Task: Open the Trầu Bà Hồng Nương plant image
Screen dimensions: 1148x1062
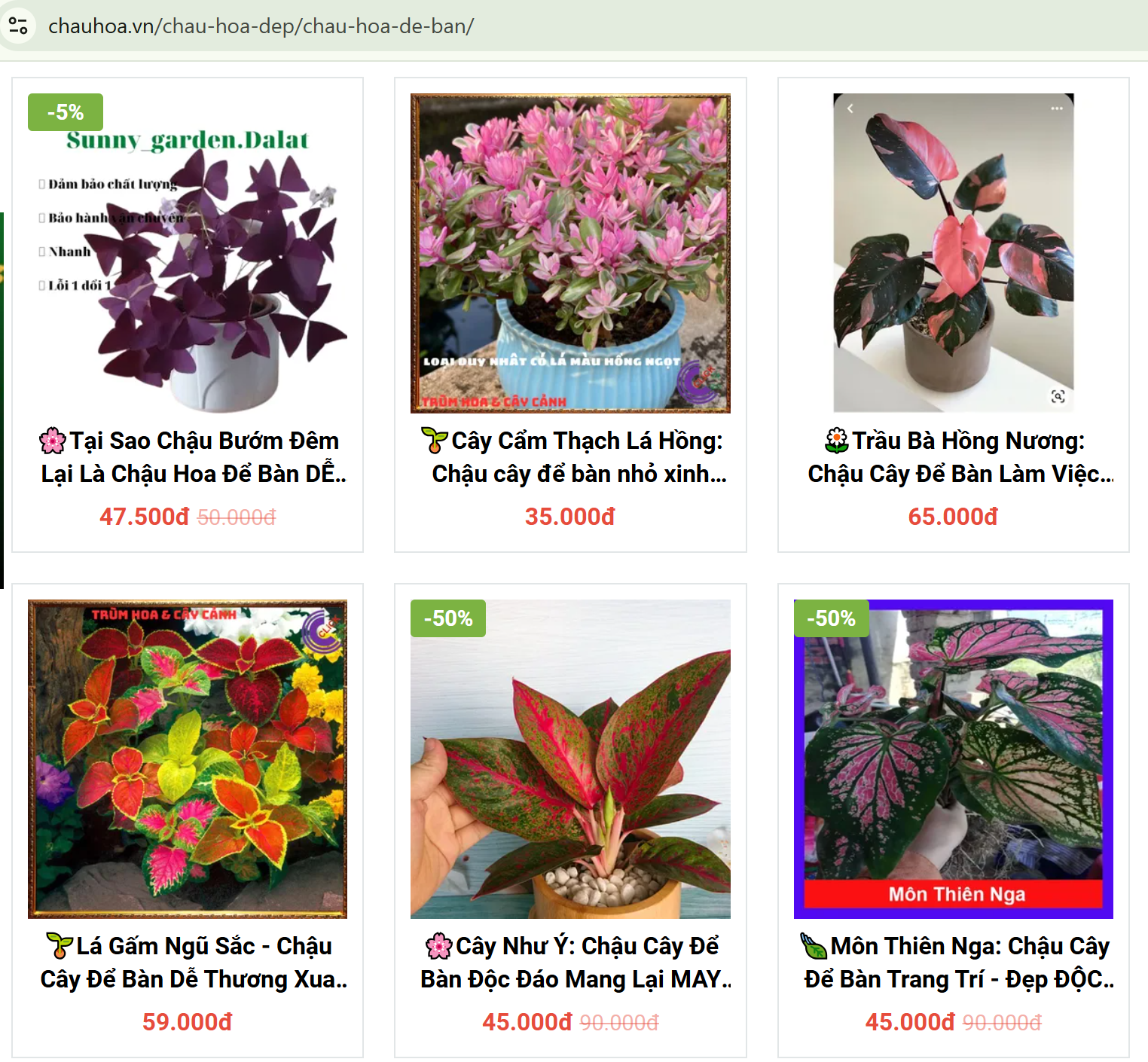Action: pos(953,254)
